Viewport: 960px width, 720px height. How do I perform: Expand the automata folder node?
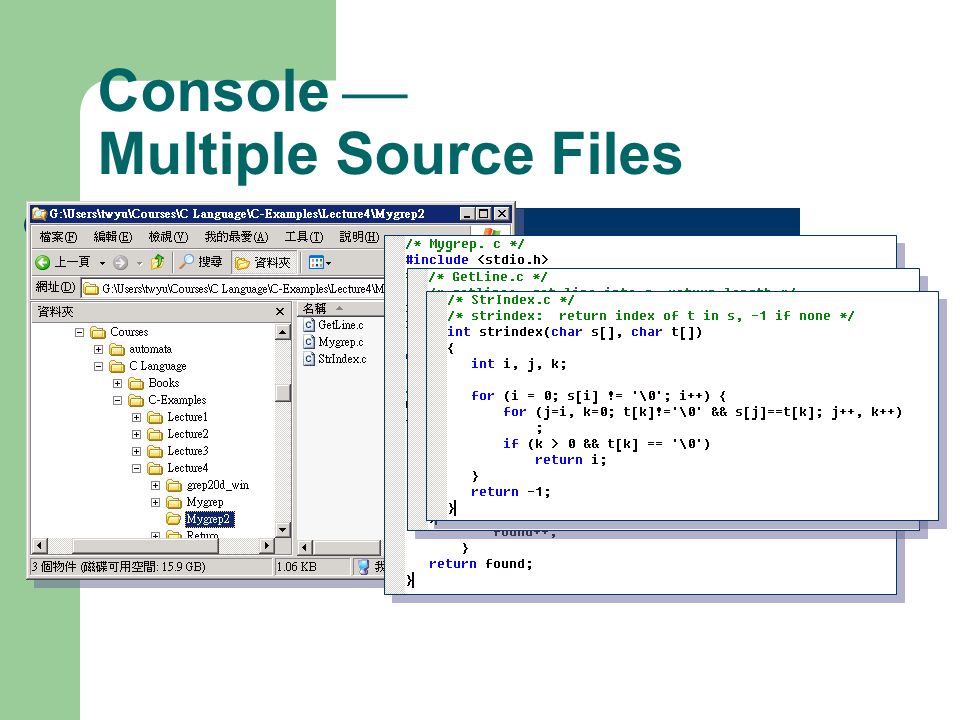[x=99, y=350]
